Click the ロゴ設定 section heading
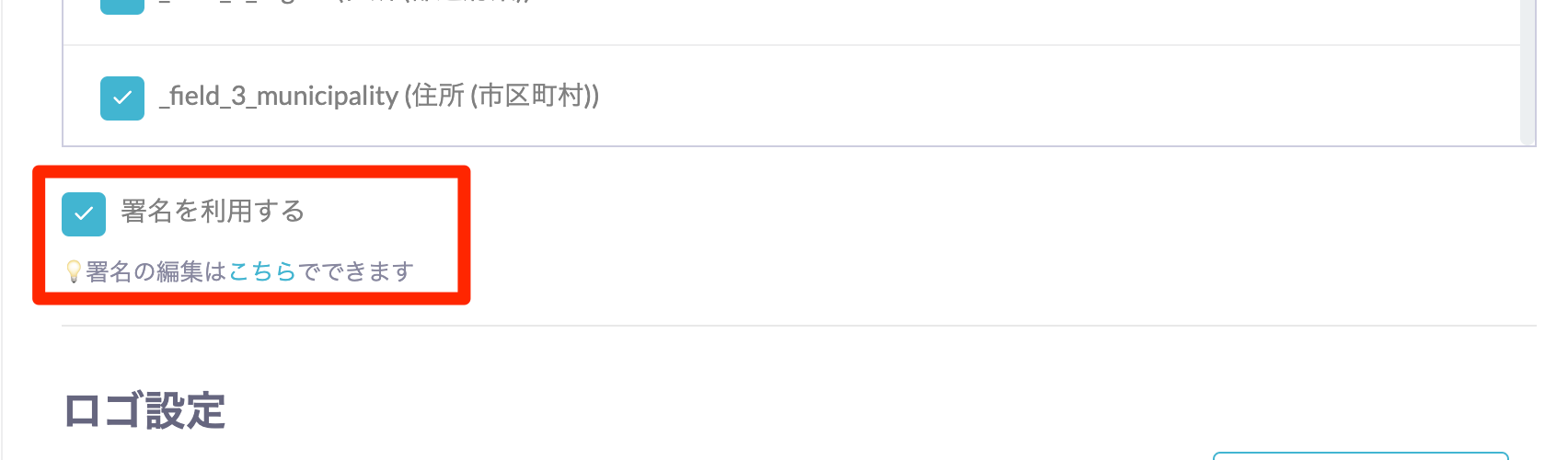Screen dimensions: 1568x460 (x=144, y=410)
